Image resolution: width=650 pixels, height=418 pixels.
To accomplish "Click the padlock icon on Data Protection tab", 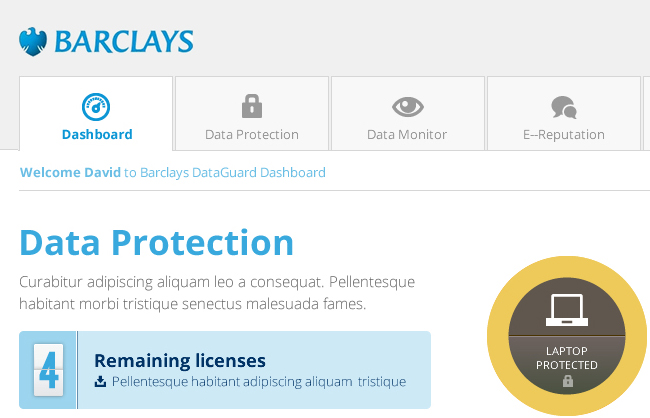I will [251, 106].
